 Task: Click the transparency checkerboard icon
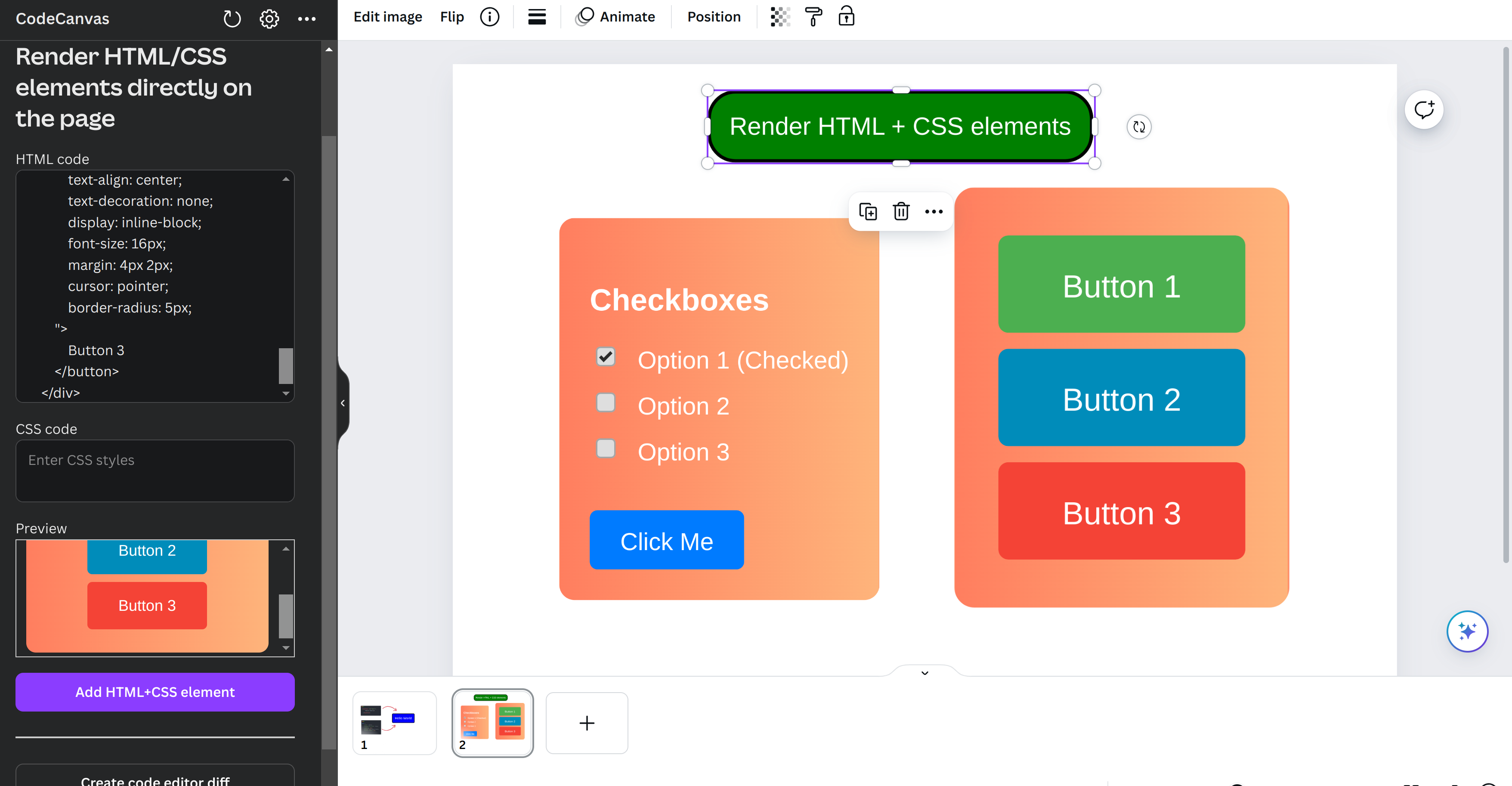coord(779,17)
